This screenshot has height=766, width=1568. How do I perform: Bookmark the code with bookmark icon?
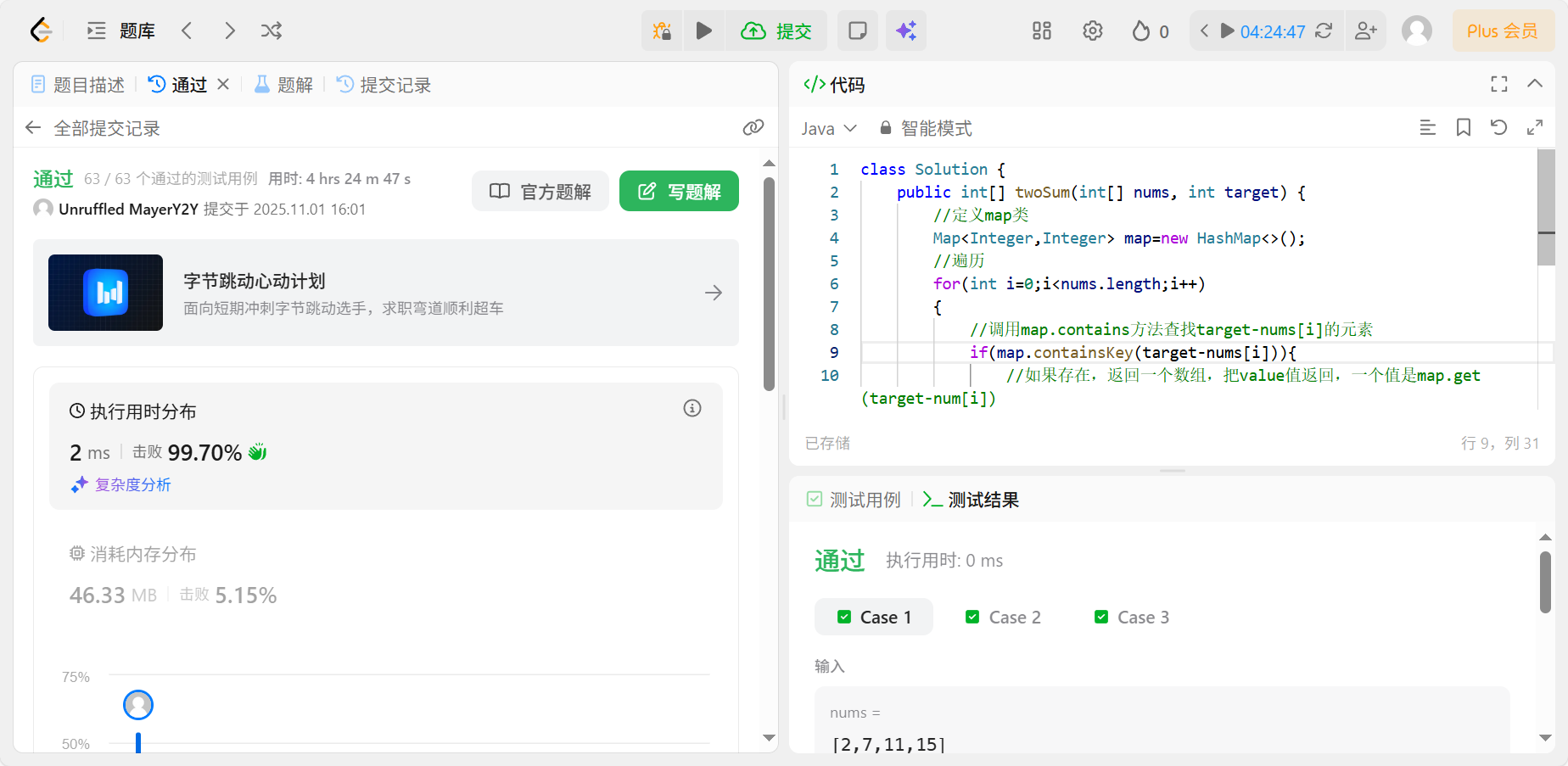coord(1464,128)
